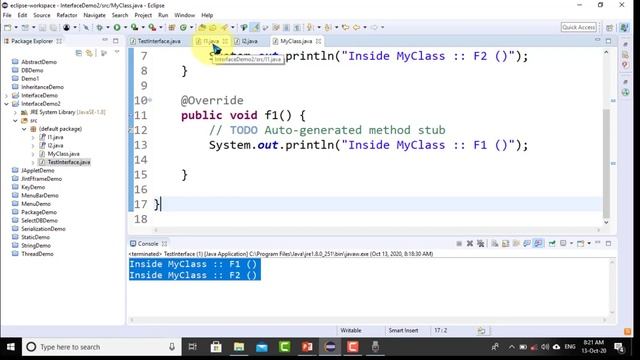Open Package Explorer view menu chevron
640x360 pixels.
coord(117,52)
